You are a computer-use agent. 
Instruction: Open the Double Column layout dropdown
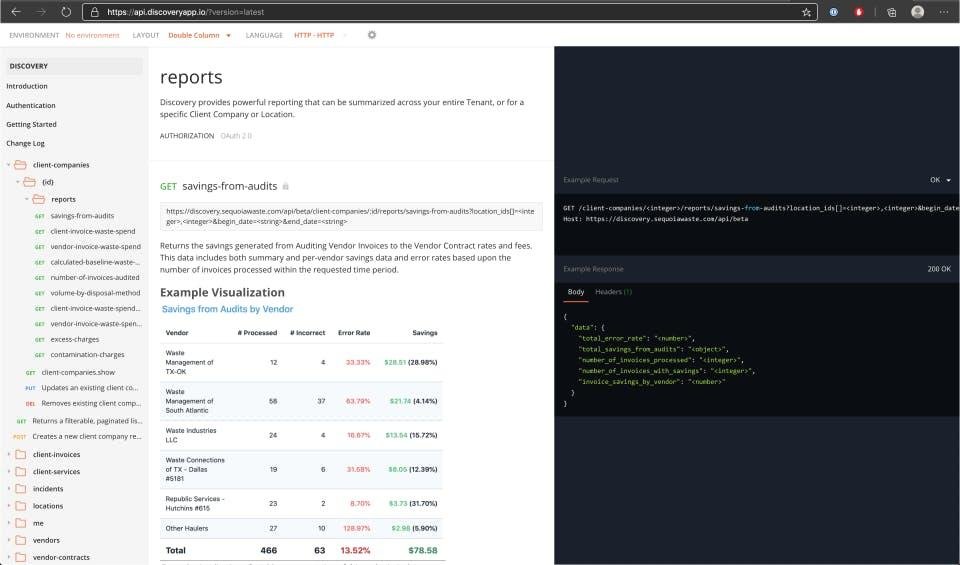[x=200, y=36]
